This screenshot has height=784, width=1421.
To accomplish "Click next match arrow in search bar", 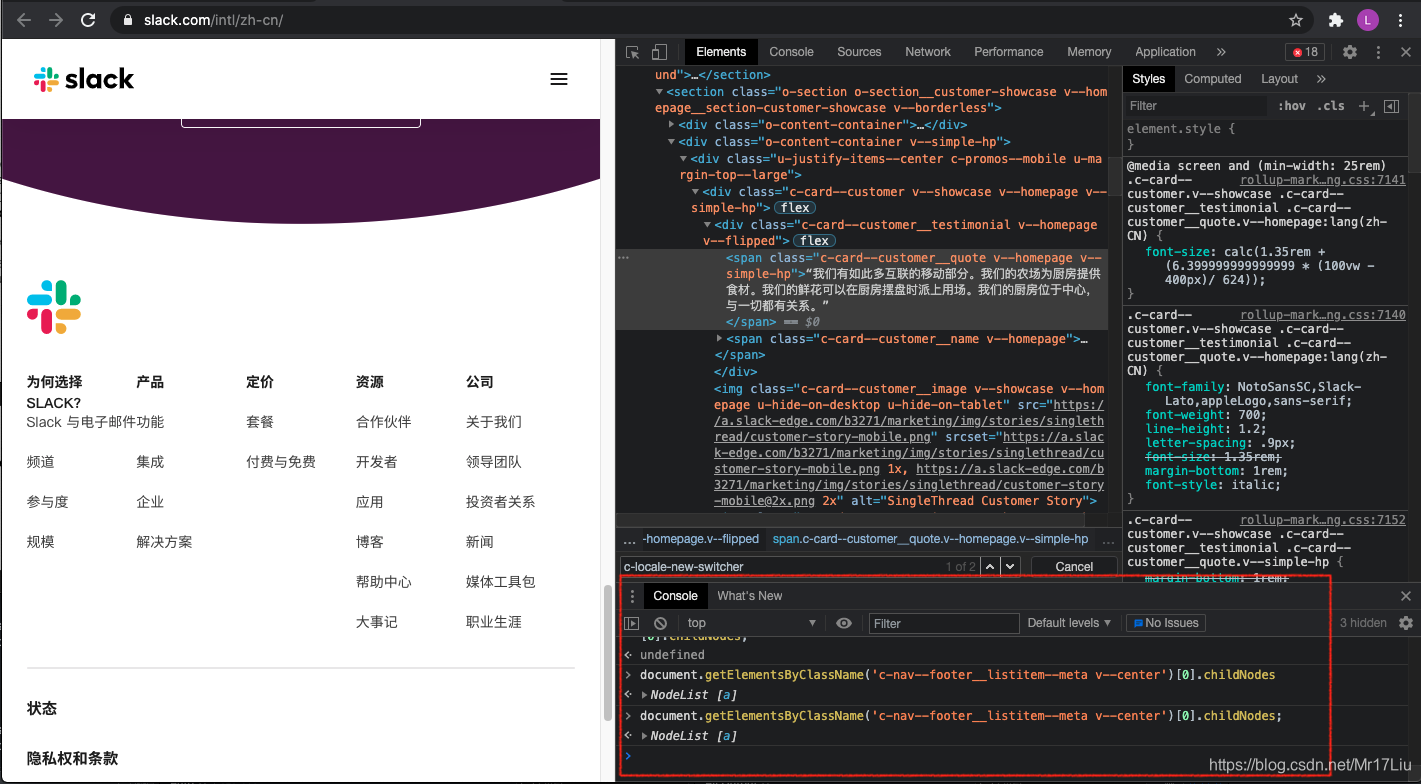I will (1008, 566).
